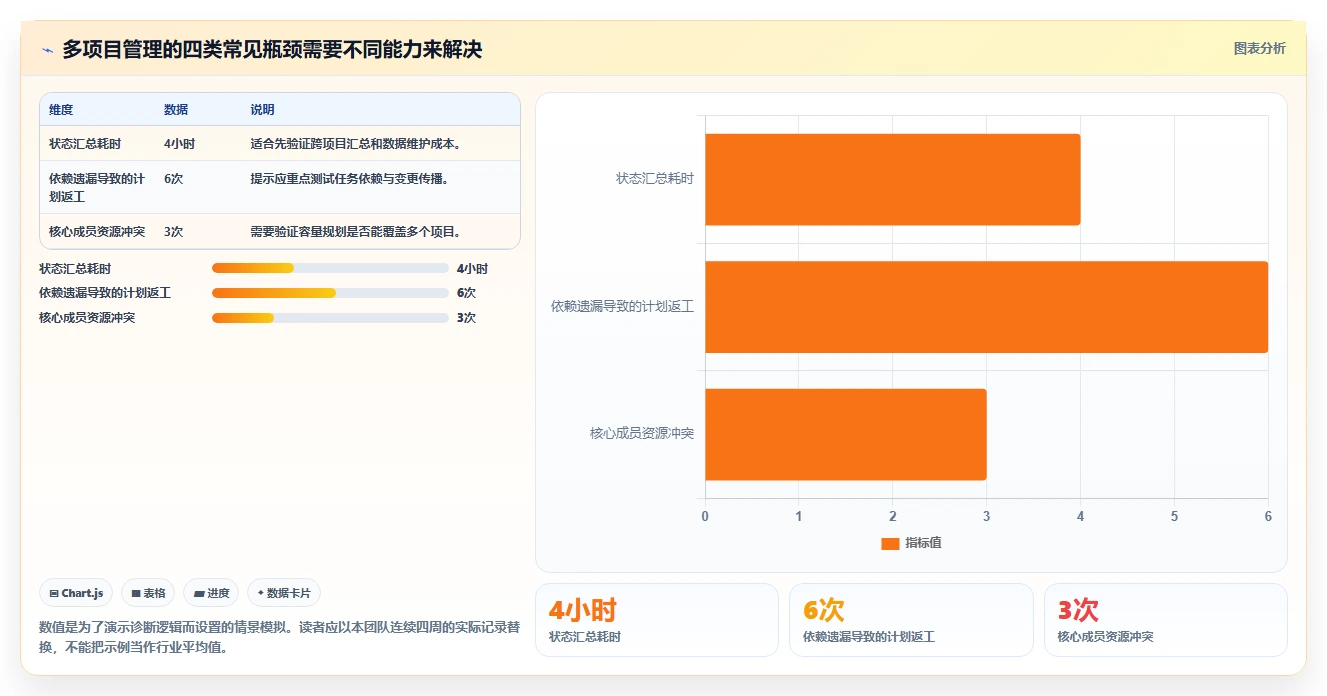Click the chart y-axis label 依赖遗漏导致的计划返工
1327x696 pixels.
tap(622, 307)
